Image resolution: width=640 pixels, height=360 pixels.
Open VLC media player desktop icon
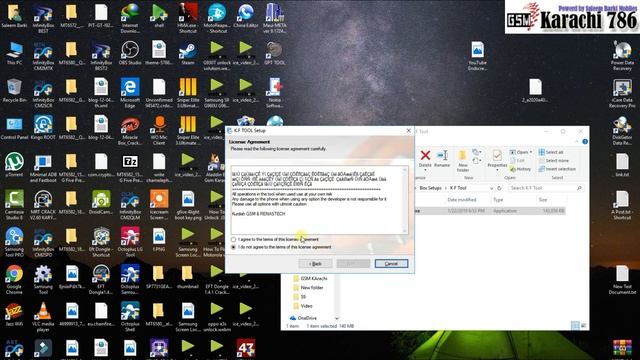click(x=43, y=318)
